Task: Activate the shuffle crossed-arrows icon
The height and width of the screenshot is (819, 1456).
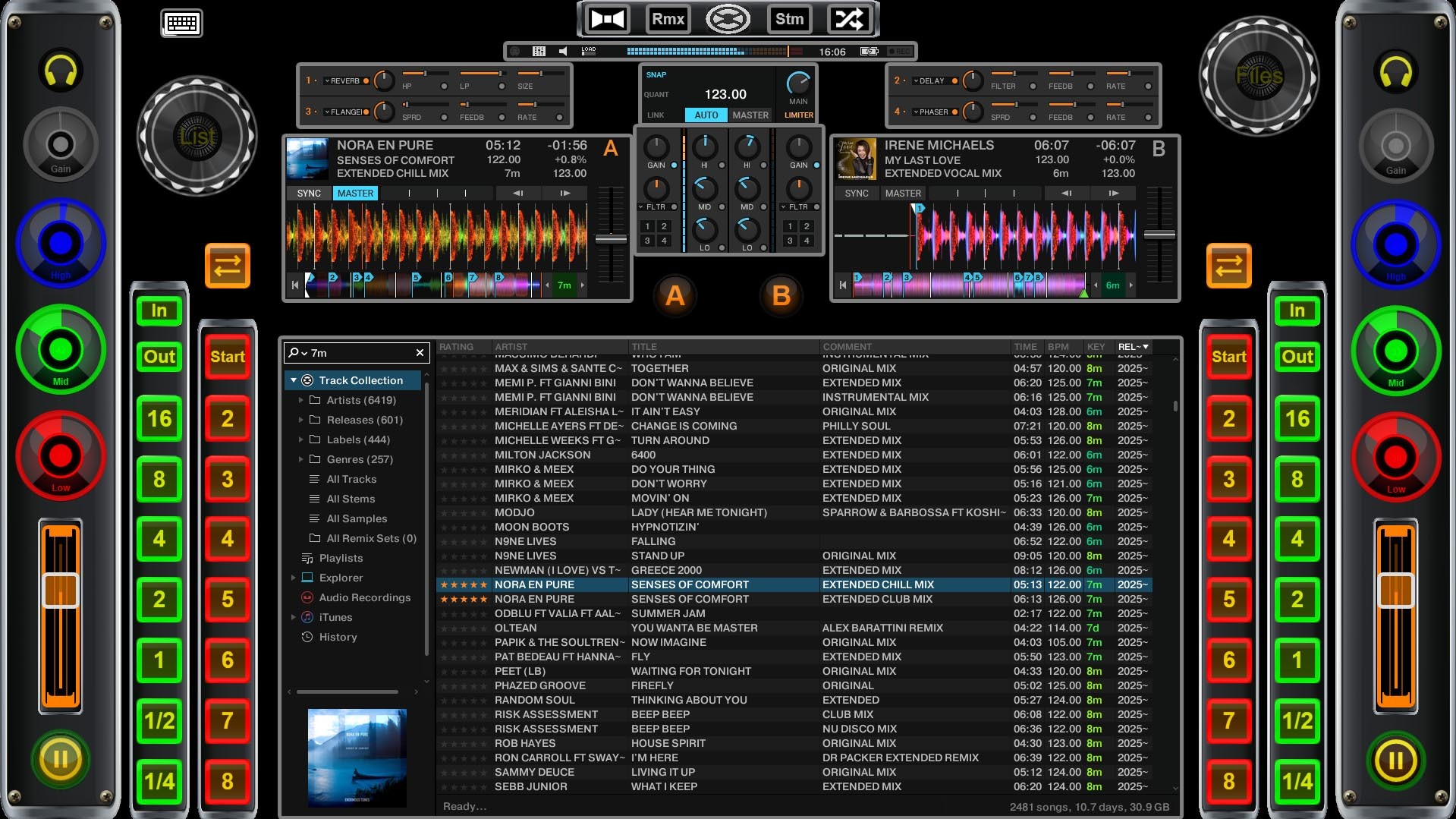Action: click(849, 19)
